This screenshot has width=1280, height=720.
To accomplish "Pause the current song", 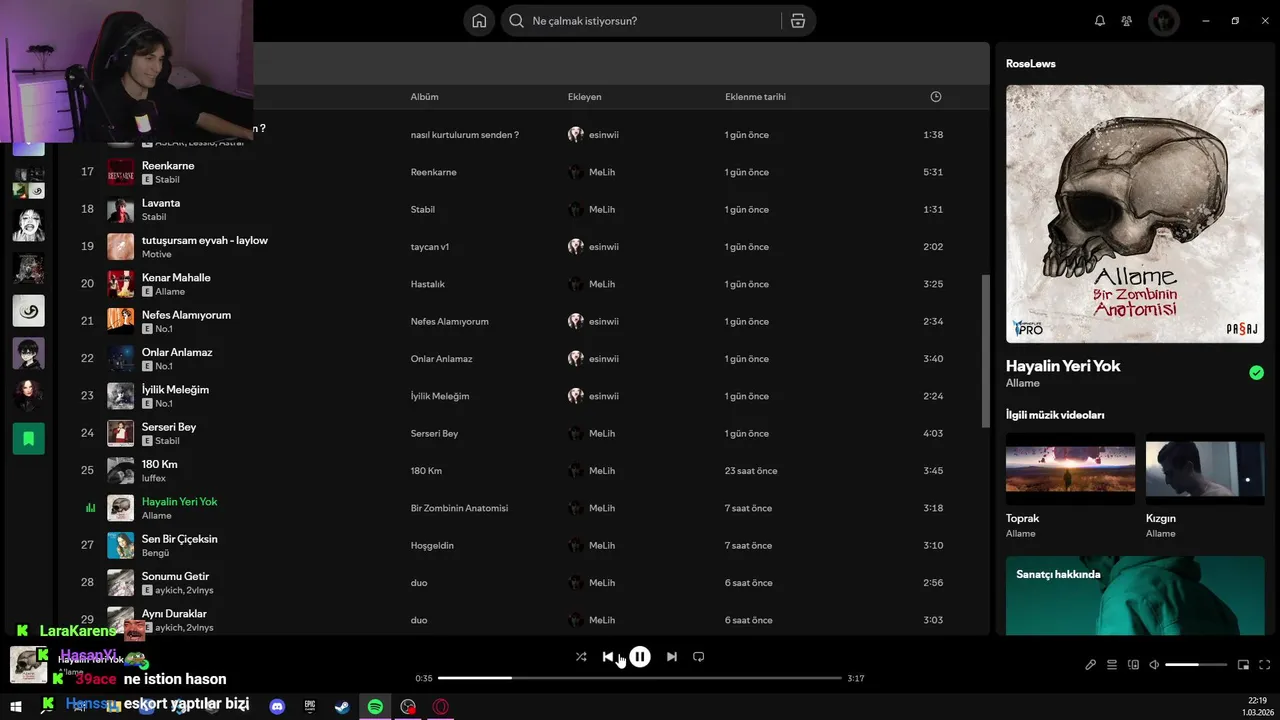I will 640,657.
